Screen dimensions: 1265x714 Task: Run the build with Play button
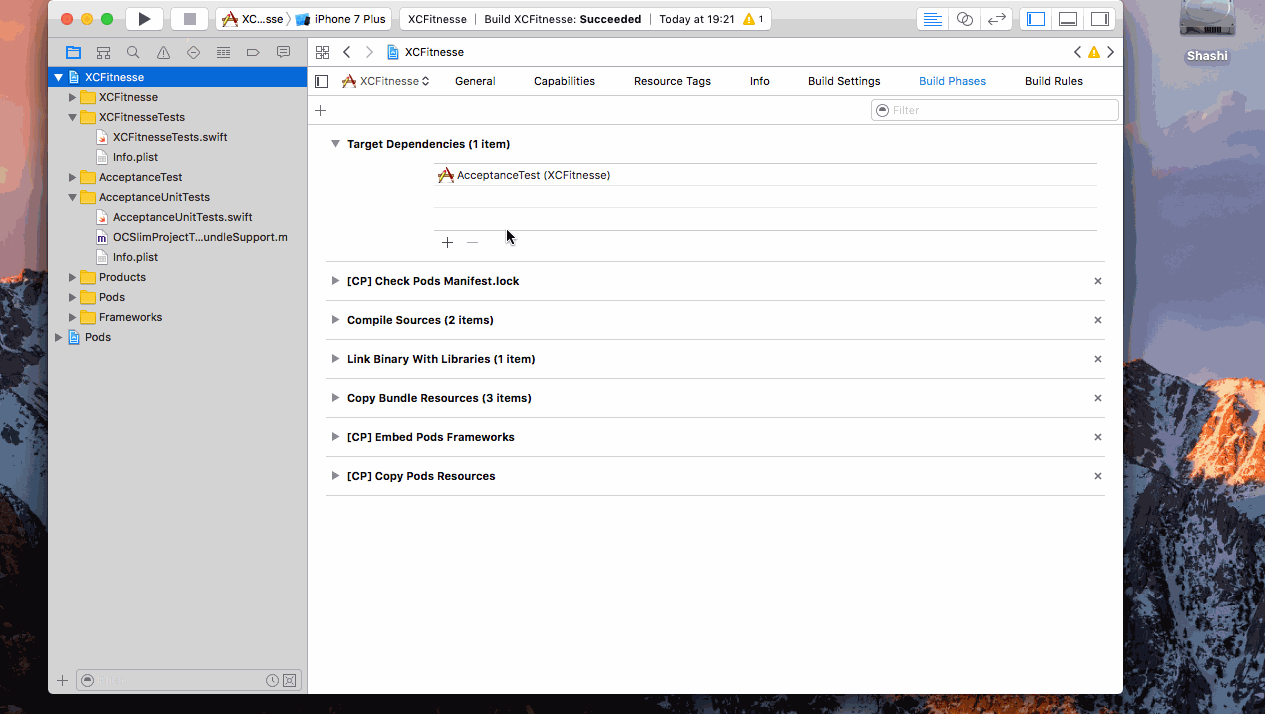tap(144, 19)
